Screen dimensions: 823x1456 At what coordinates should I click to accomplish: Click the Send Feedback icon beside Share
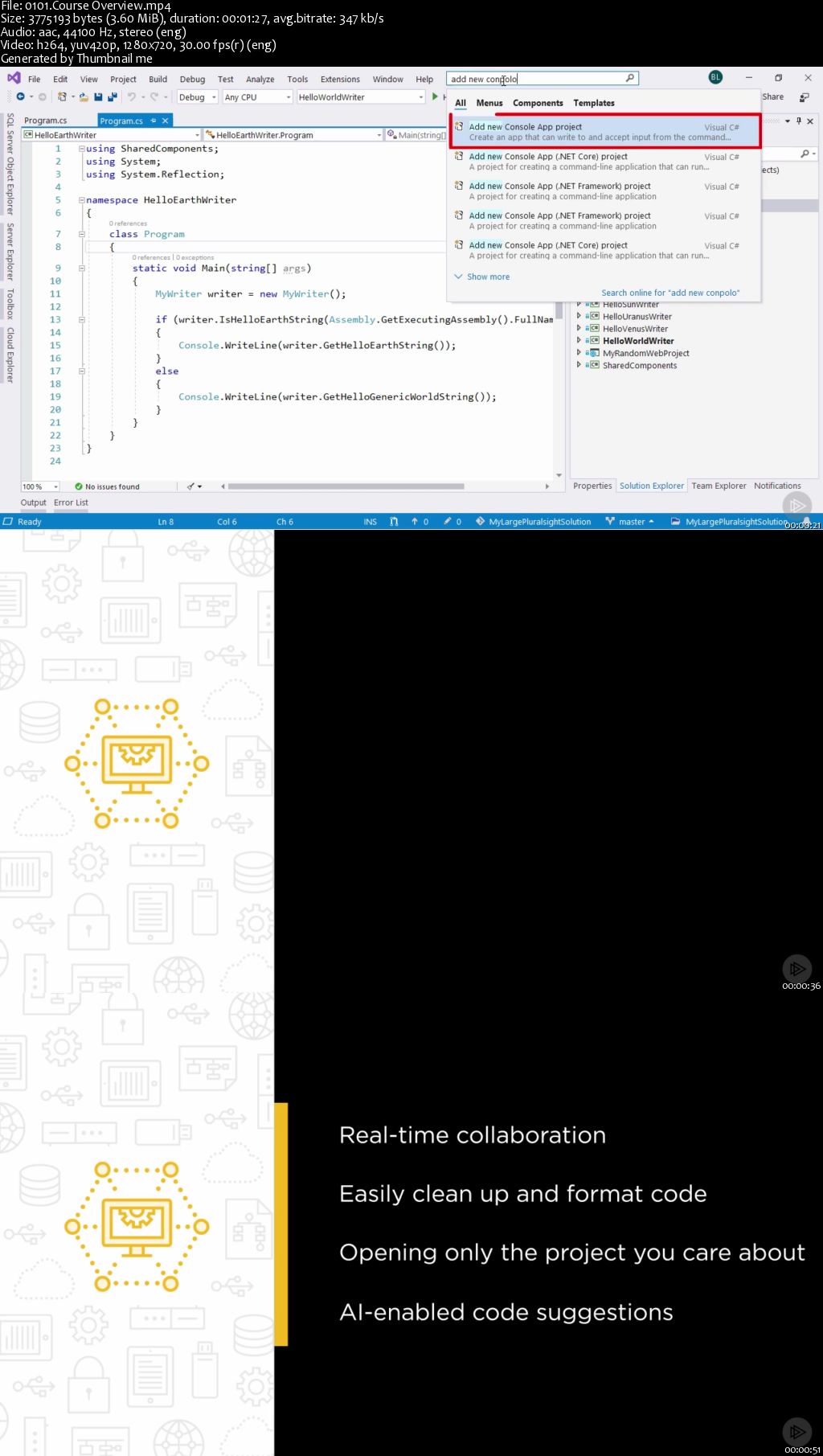click(x=804, y=96)
